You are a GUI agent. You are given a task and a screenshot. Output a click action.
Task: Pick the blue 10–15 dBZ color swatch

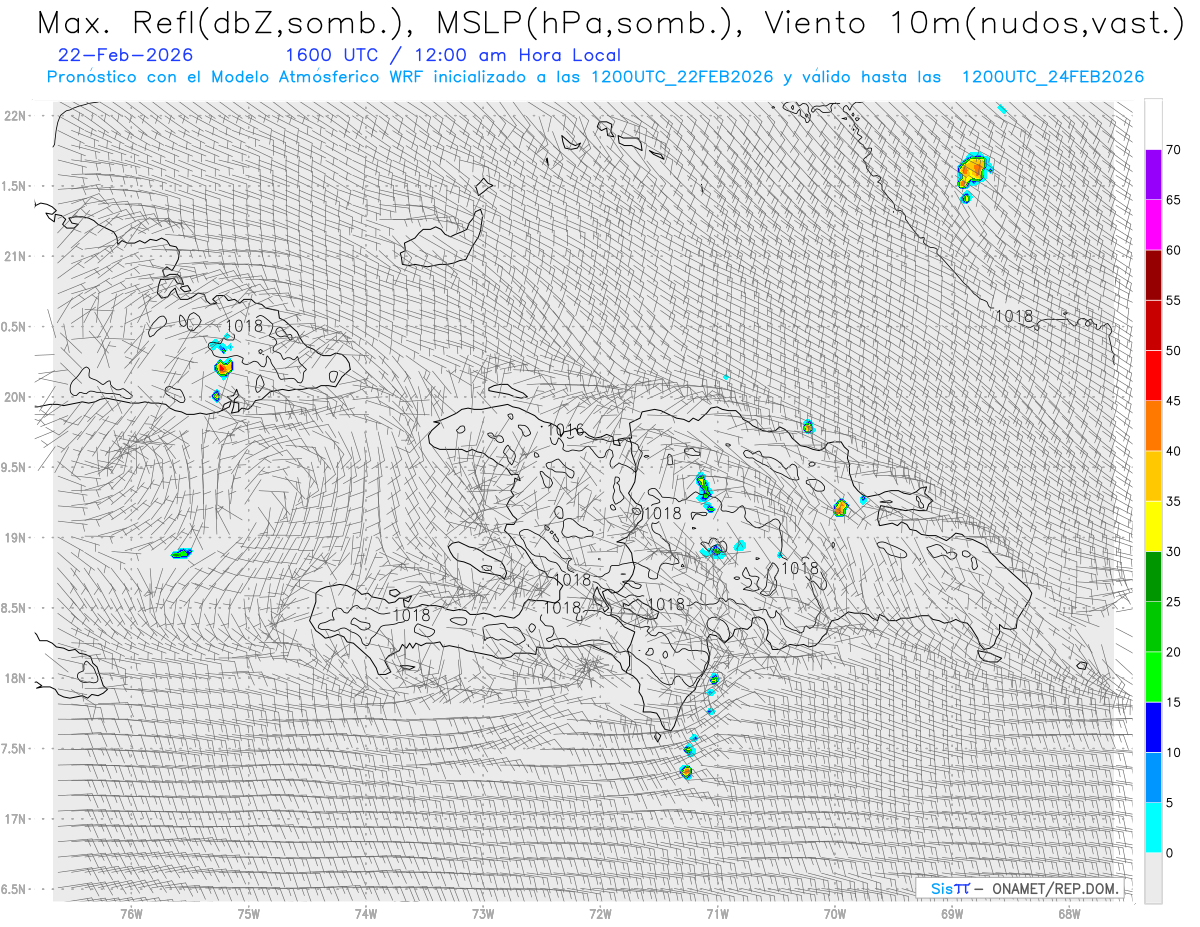pos(1153,727)
